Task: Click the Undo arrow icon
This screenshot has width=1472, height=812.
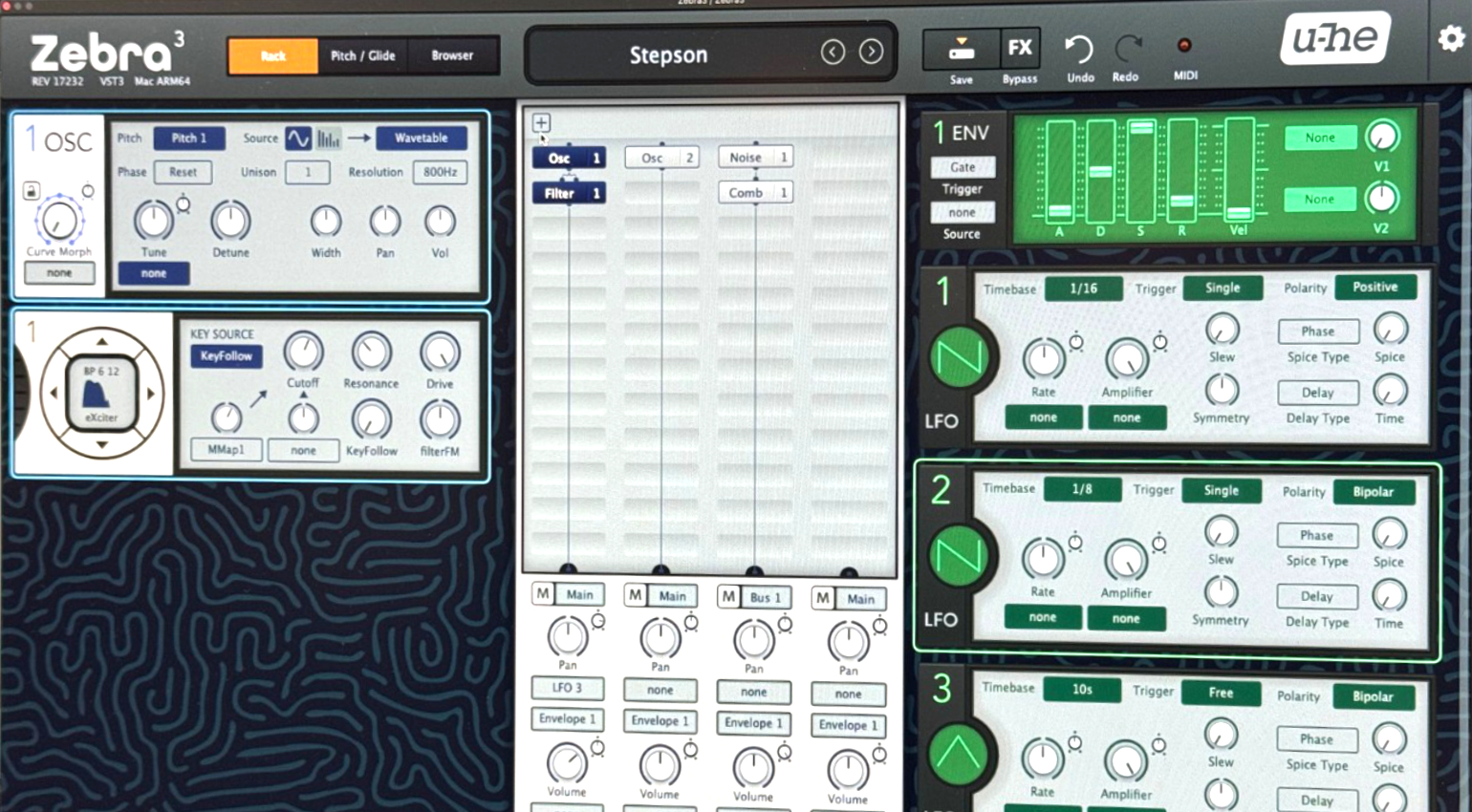Action: coord(1079,49)
